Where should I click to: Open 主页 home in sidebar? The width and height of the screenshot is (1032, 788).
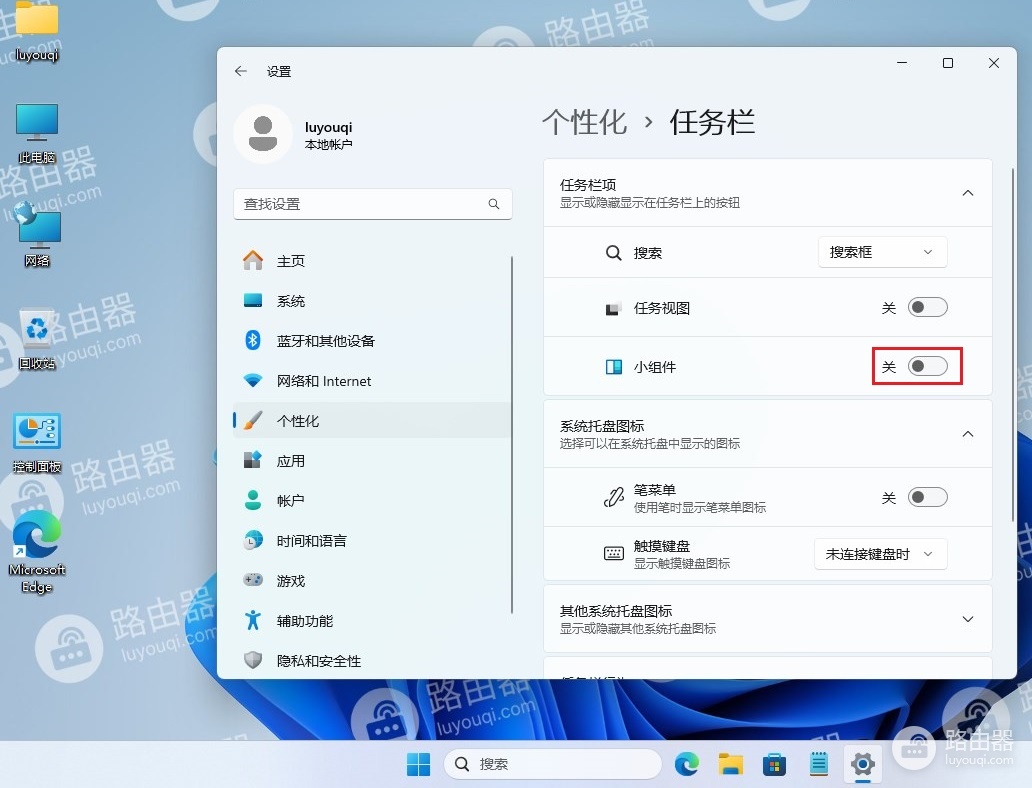[x=372, y=261]
